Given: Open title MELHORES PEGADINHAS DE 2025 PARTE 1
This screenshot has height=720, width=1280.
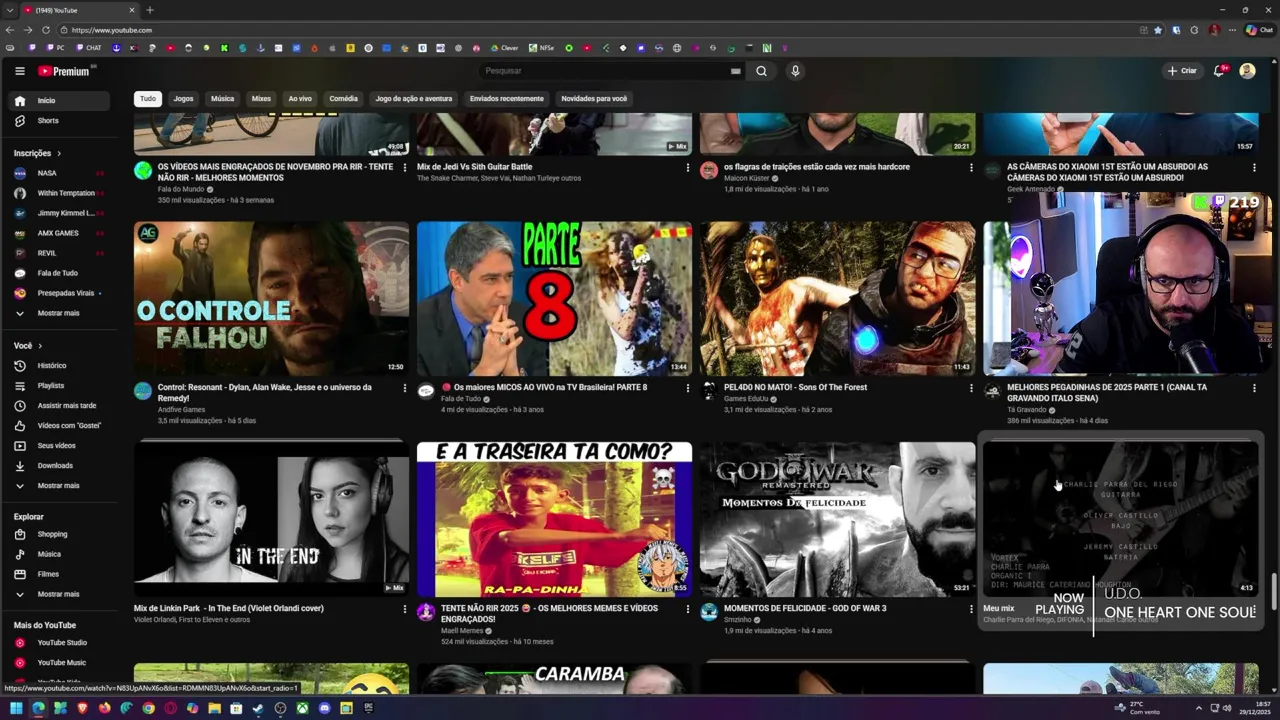Looking at the screenshot, I should [x=1107, y=393].
